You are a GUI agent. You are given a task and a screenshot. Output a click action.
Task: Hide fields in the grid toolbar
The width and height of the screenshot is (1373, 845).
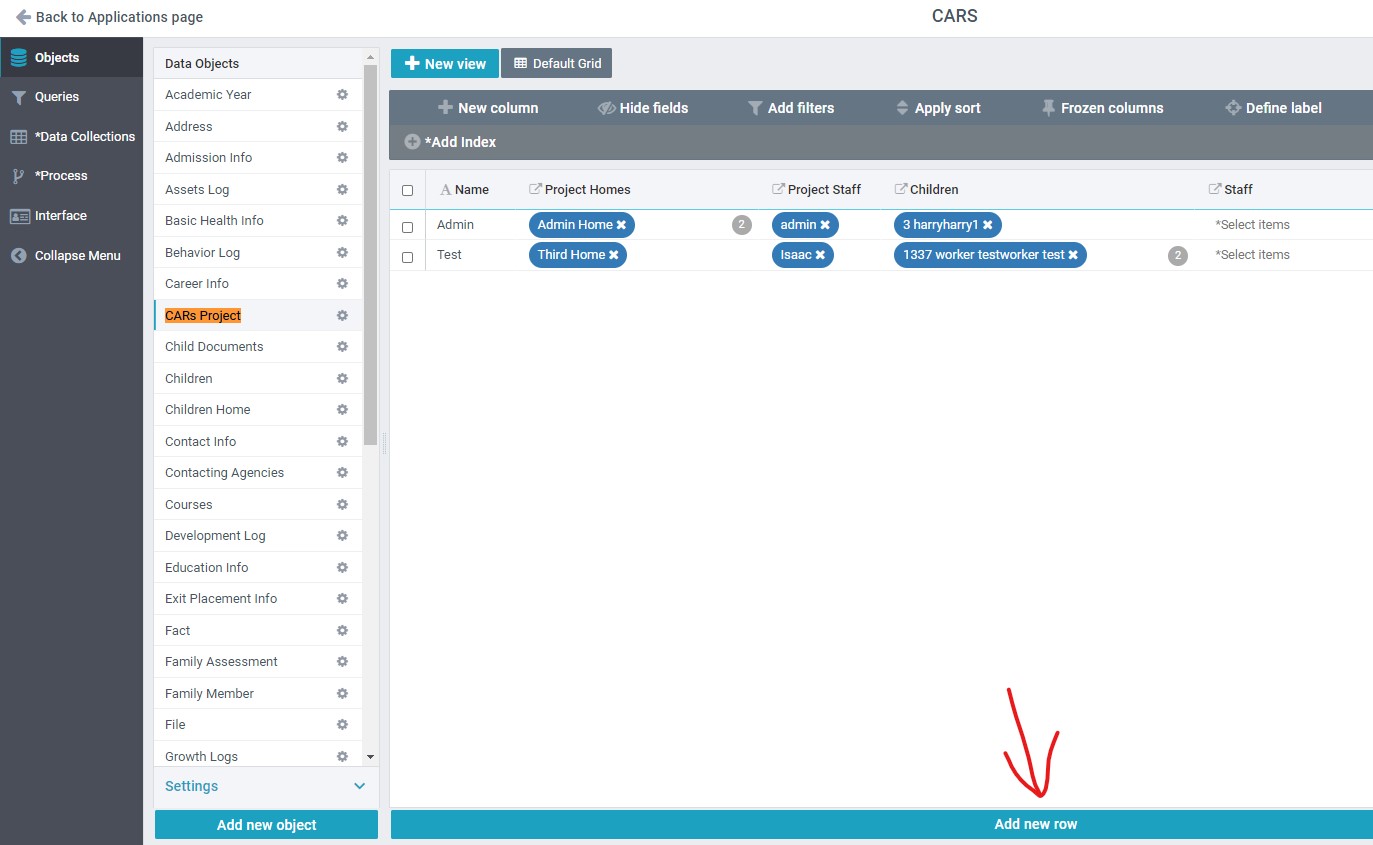tap(643, 108)
